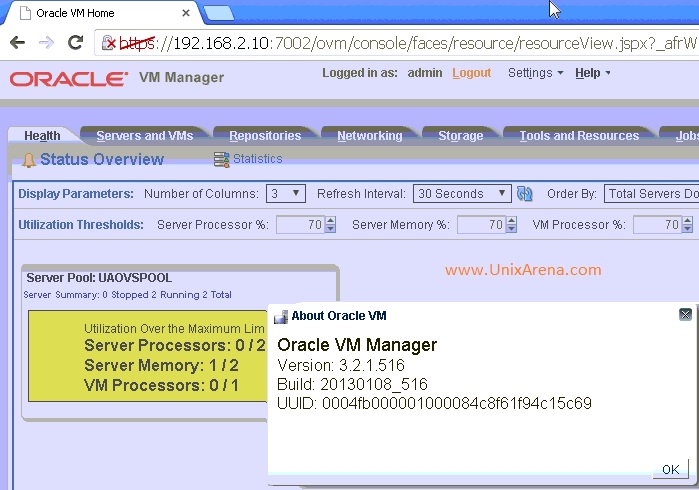The width and height of the screenshot is (699, 490).
Task: Open the Order By dropdown
Action: 651,194
